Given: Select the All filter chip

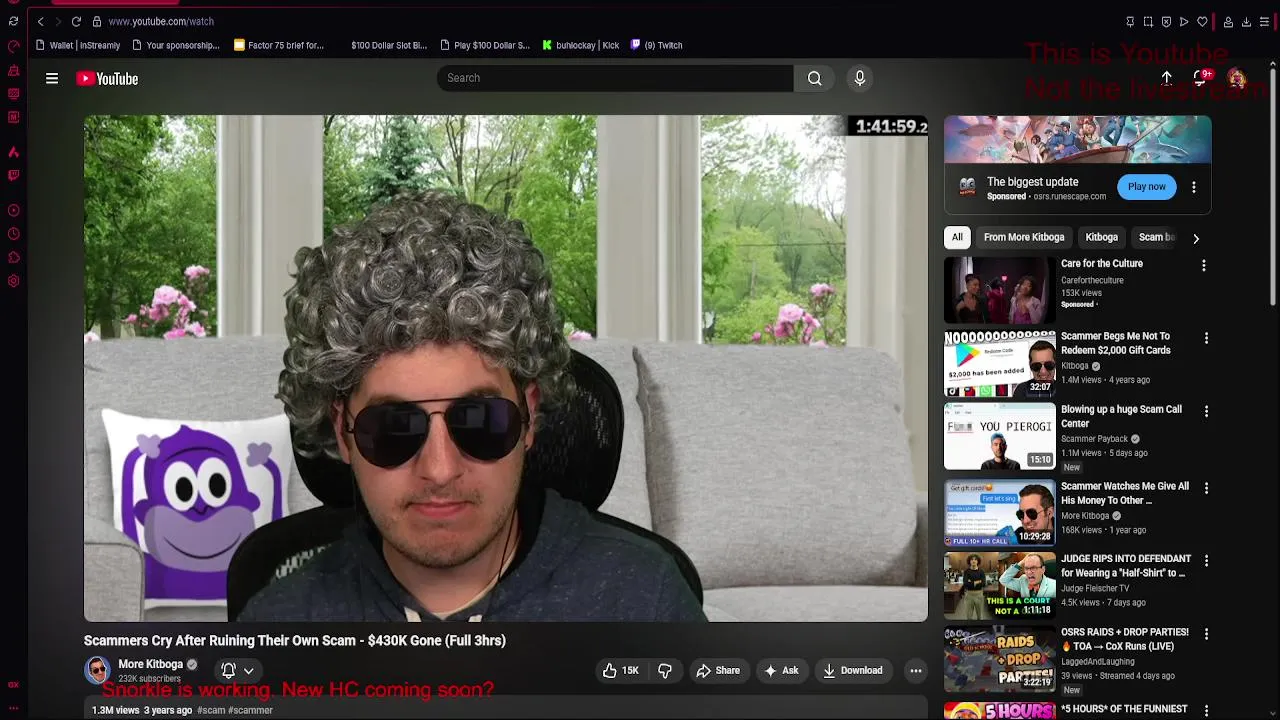Looking at the screenshot, I should pos(957,237).
